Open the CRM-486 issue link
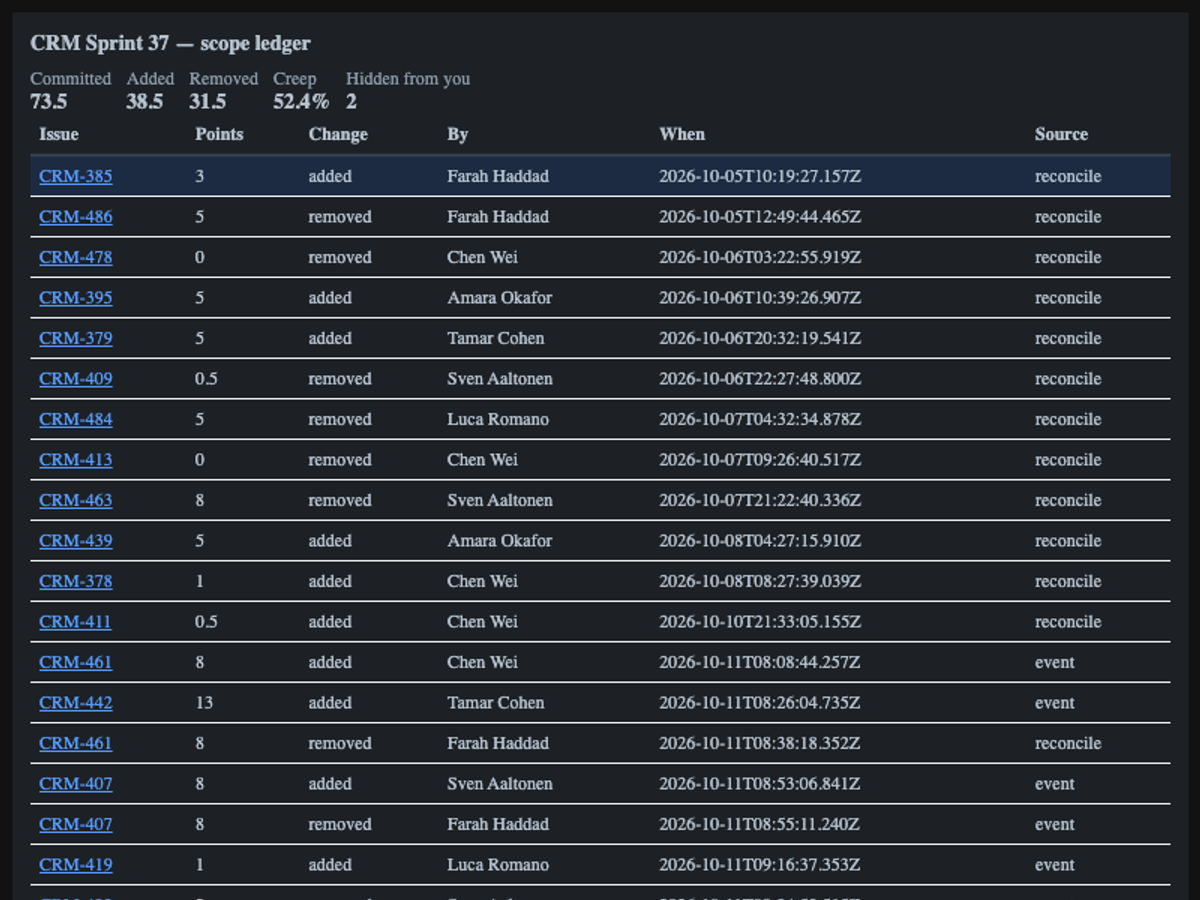The image size is (1200, 900). click(x=76, y=217)
